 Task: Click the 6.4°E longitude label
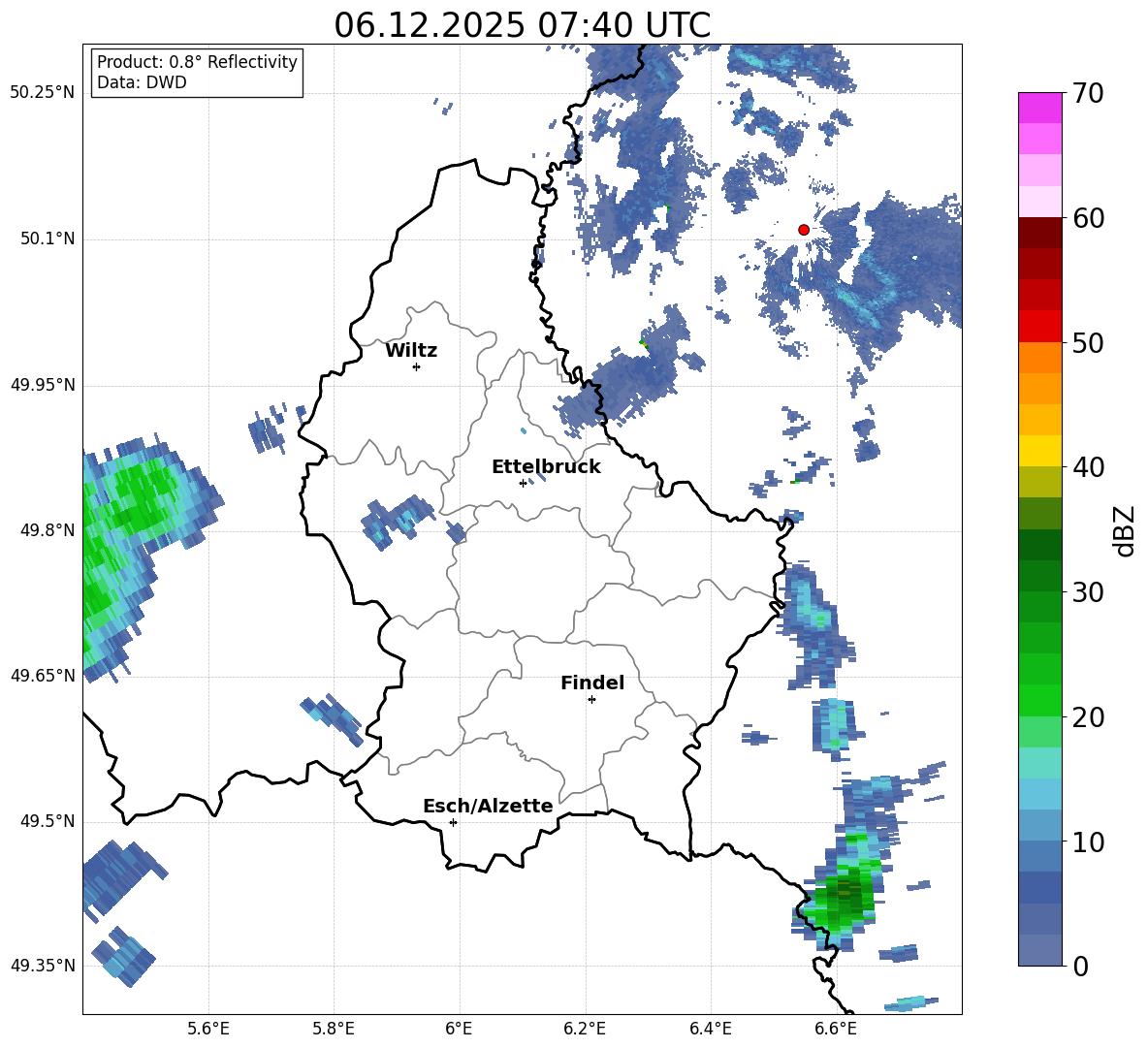[710, 1029]
